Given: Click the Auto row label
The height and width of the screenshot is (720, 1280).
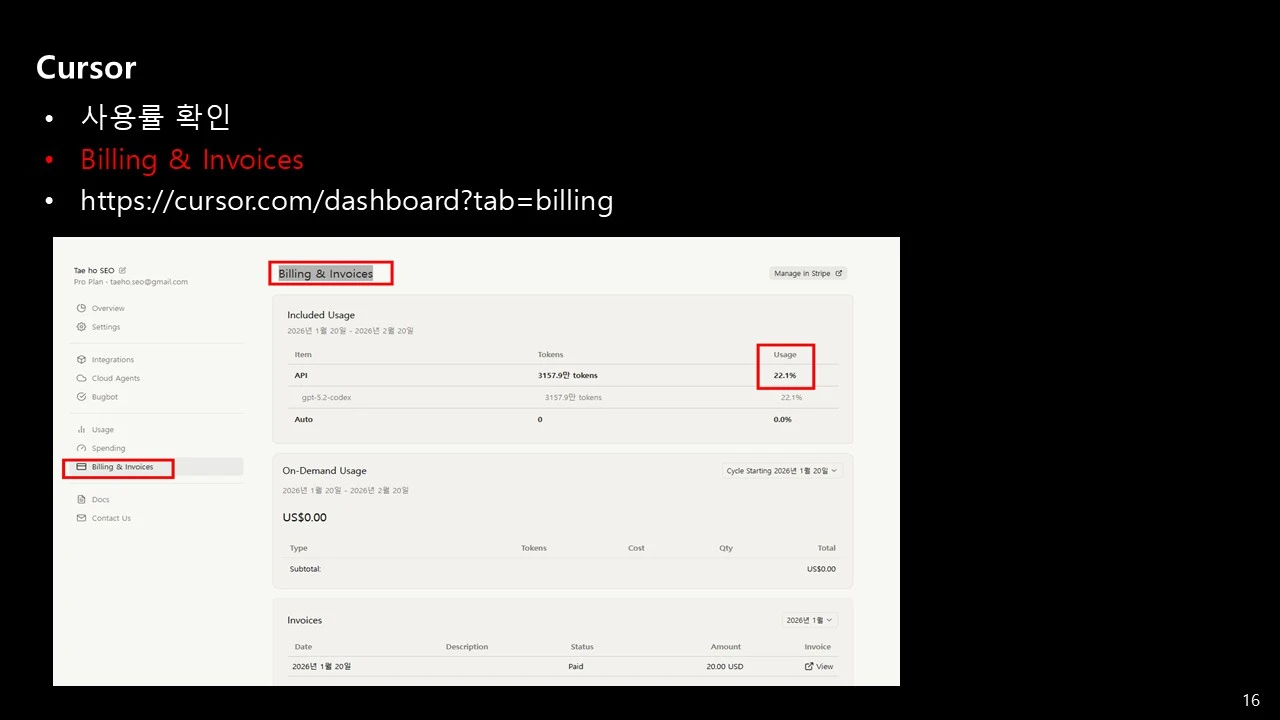Looking at the screenshot, I should [x=303, y=420].
